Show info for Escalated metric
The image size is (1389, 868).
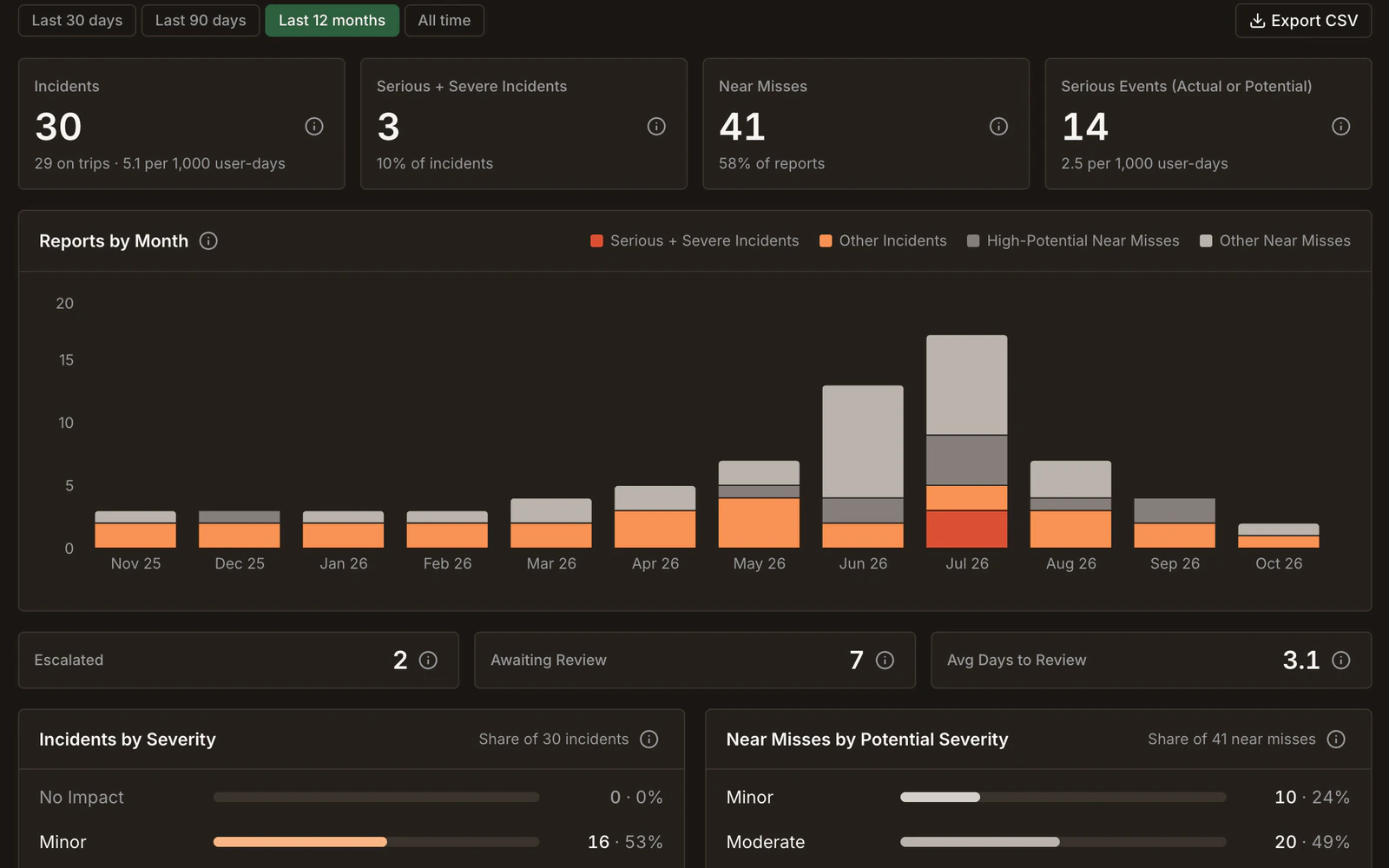pyautogui.click(x=428, y=661)
